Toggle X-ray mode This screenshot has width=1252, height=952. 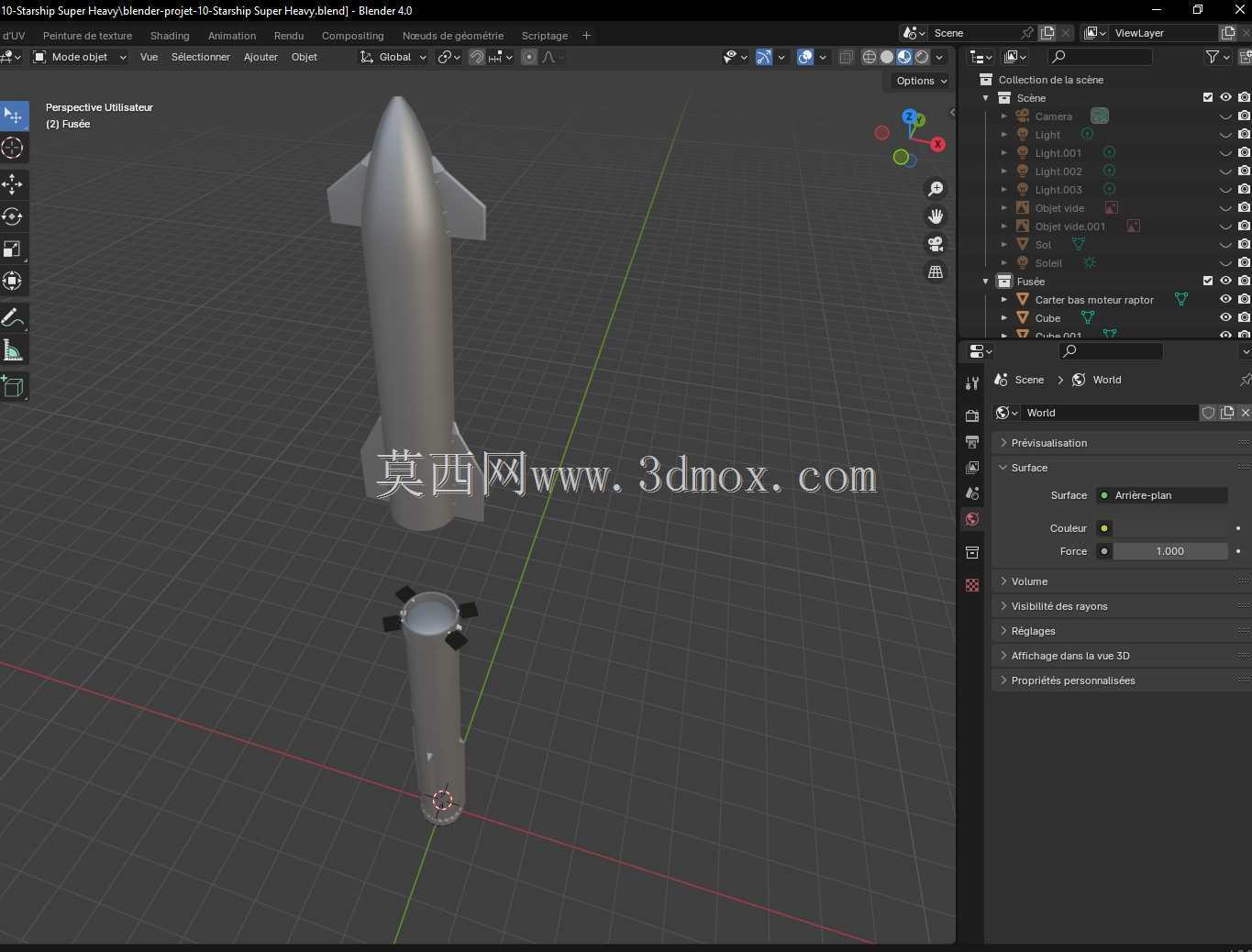point(846,57)
